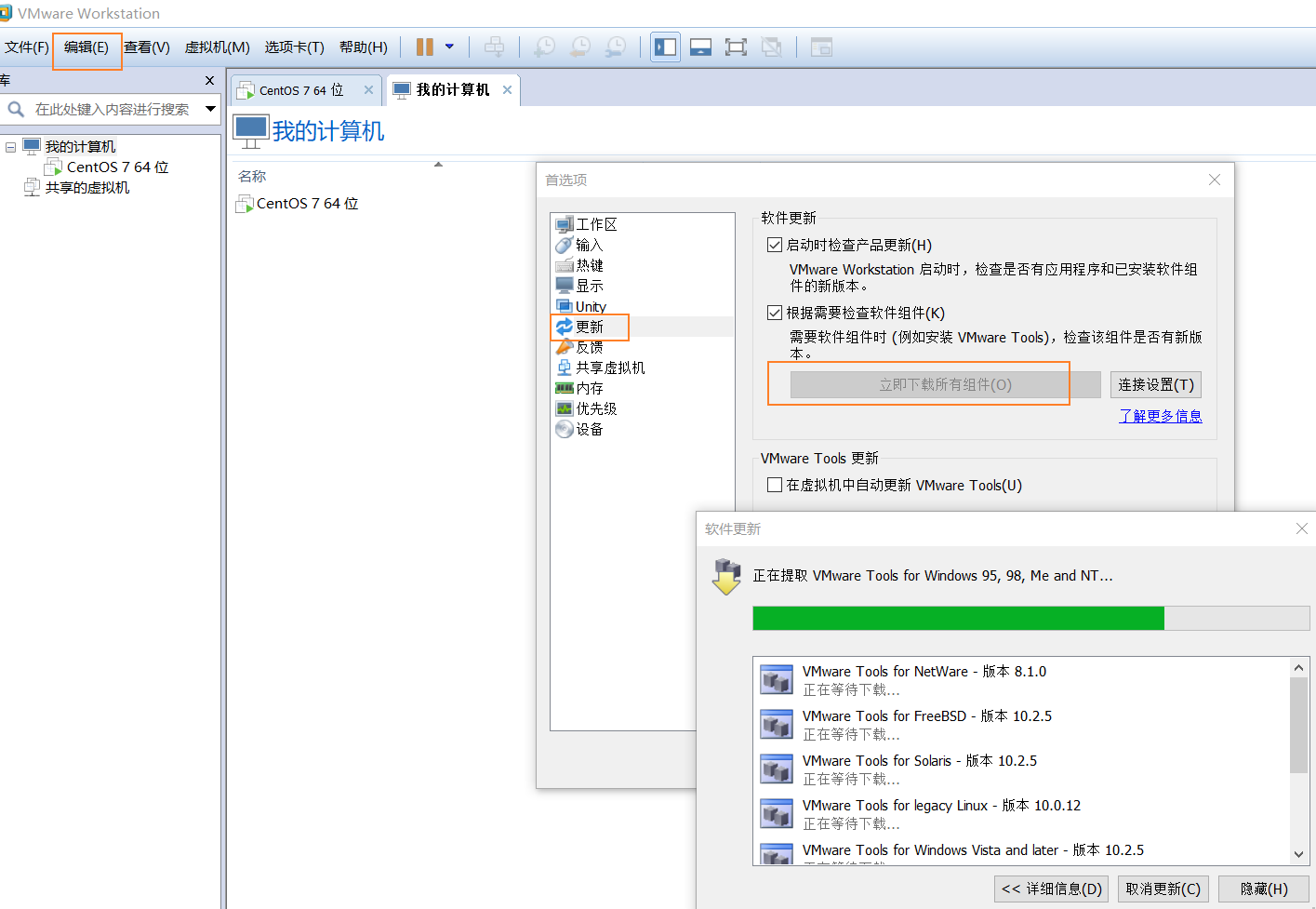Select Unity in preferences list
The height and width of the screenshot is (909, 1316).
(x=591, y=306)
